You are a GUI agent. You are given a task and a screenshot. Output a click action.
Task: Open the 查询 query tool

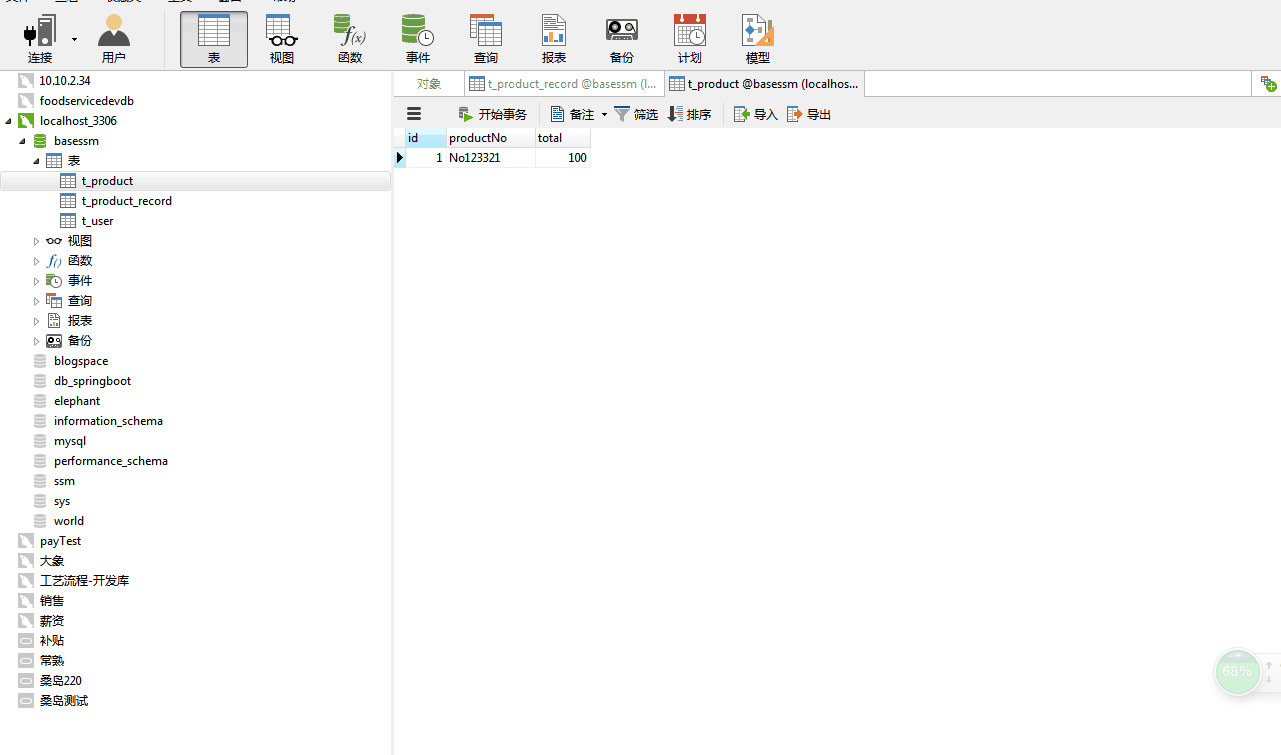click(486, 40)
